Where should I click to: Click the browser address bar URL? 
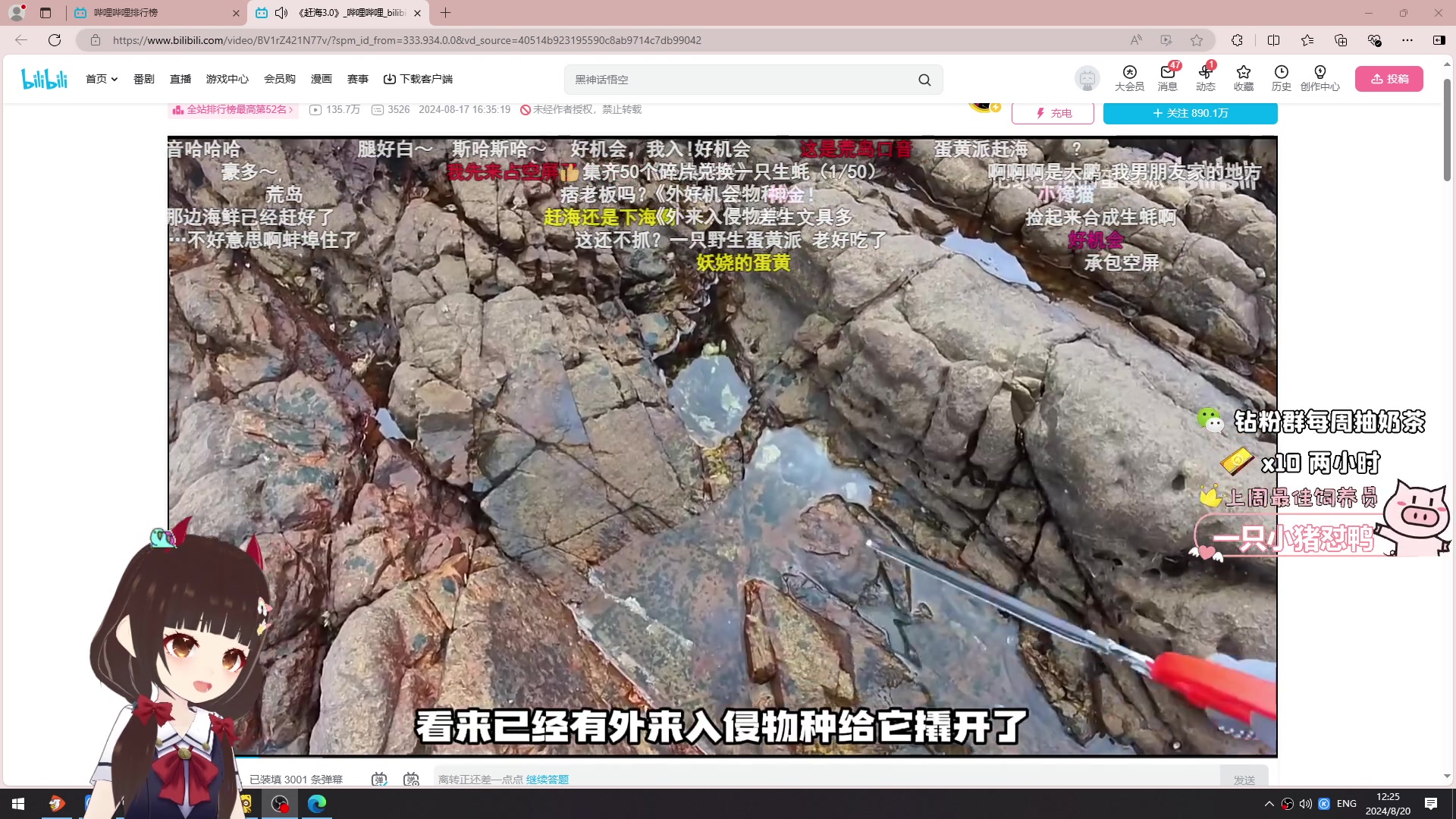point(406,40)
